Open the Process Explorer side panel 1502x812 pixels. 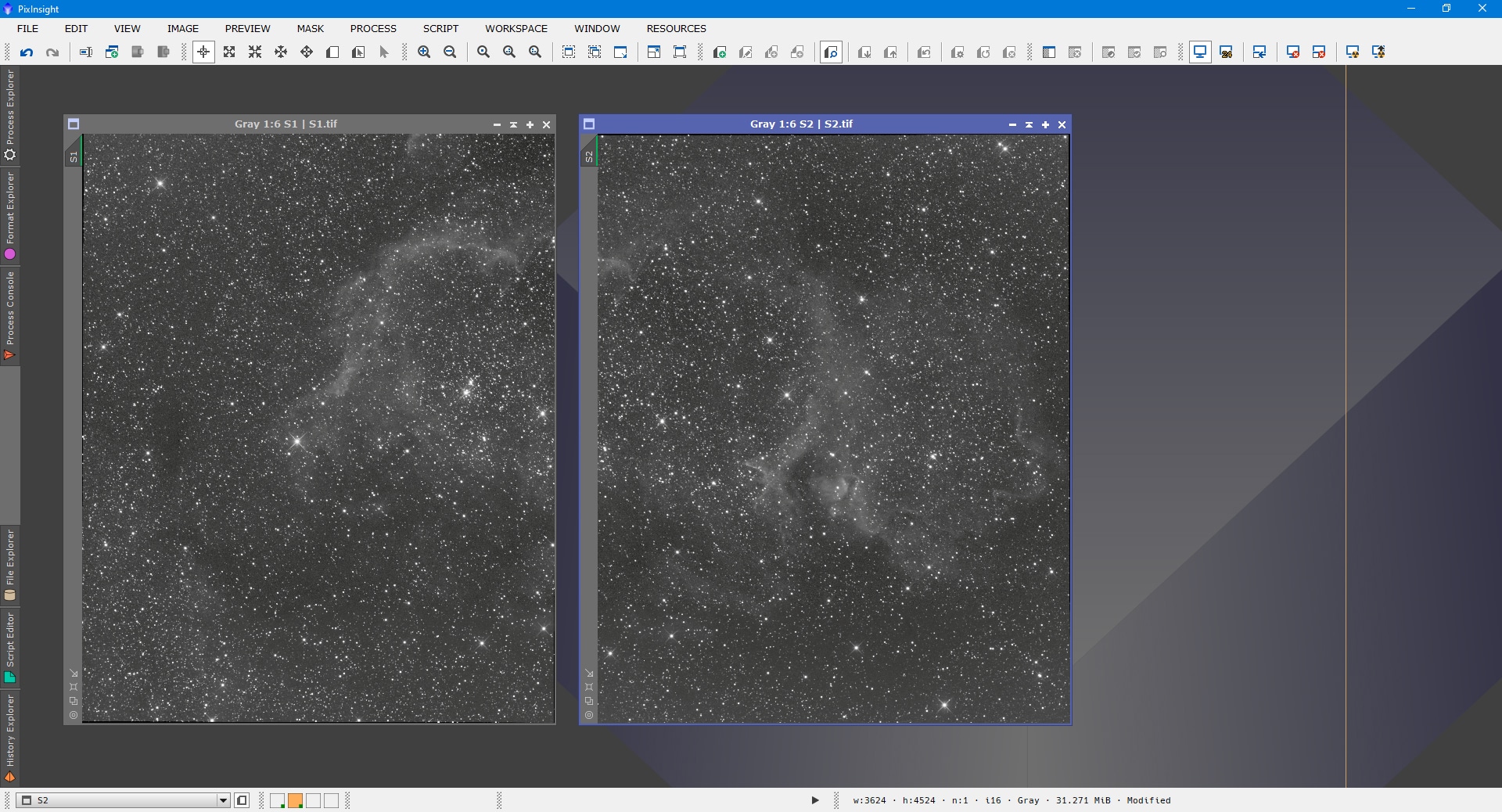pyautogui.click(x=9, y=115)
